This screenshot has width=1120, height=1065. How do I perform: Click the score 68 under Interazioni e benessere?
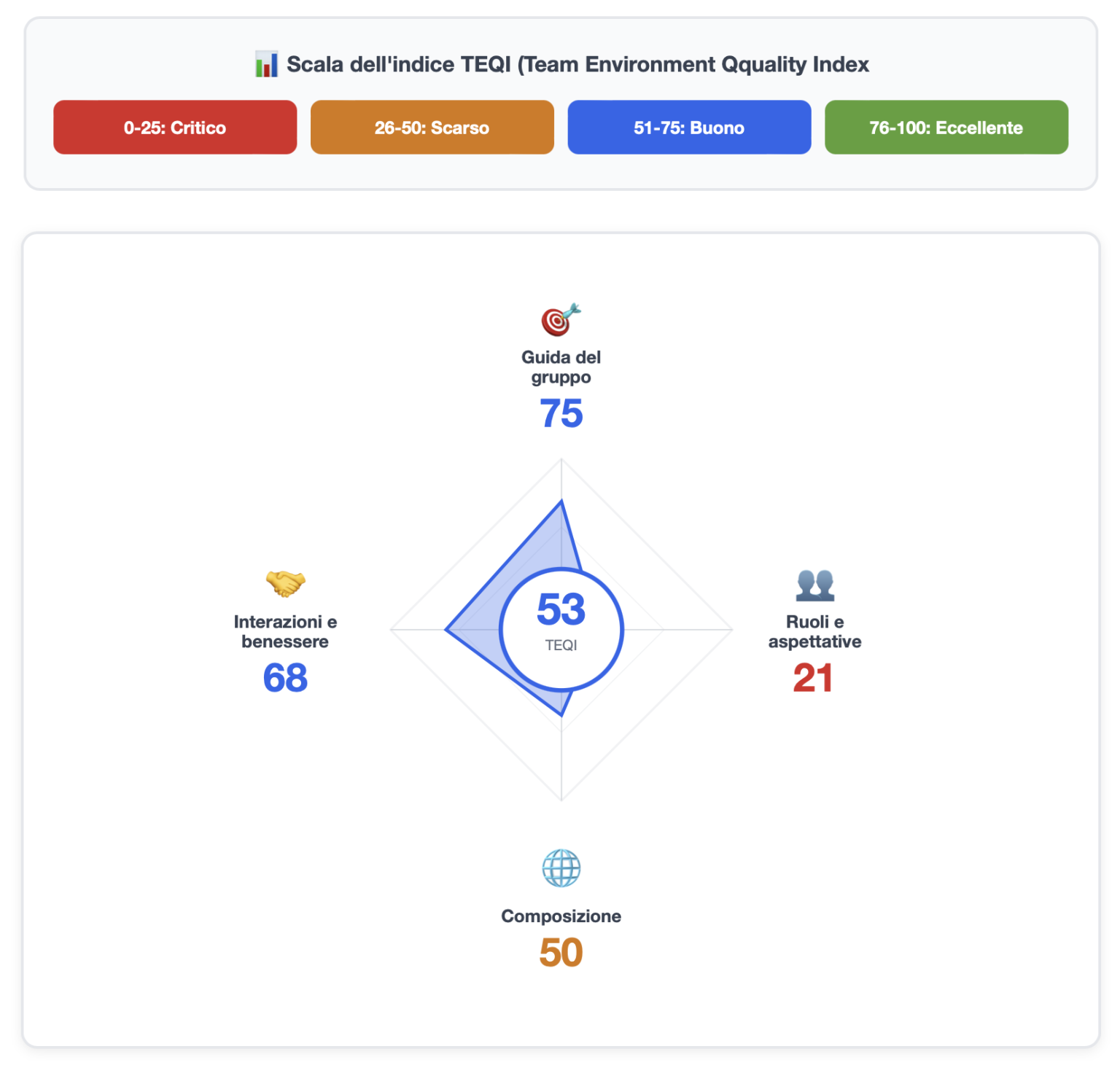[285, 678]
